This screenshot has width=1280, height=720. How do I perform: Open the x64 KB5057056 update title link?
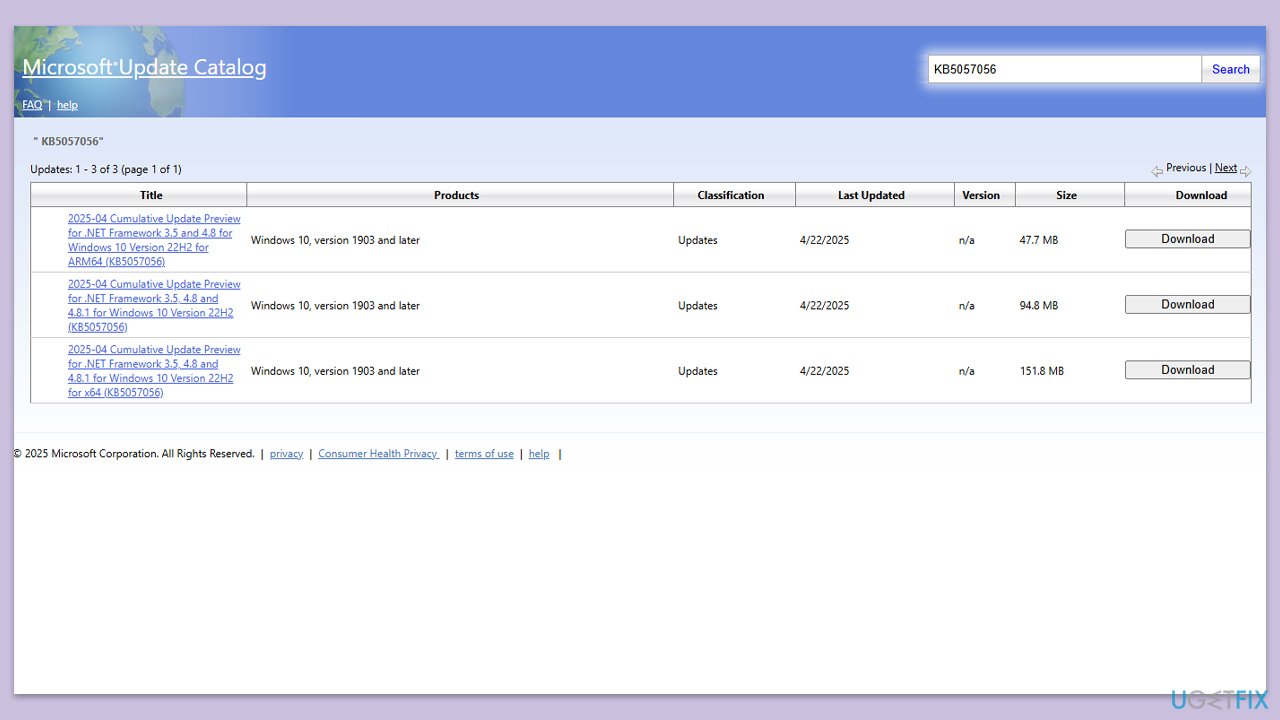tap(154, 371)
